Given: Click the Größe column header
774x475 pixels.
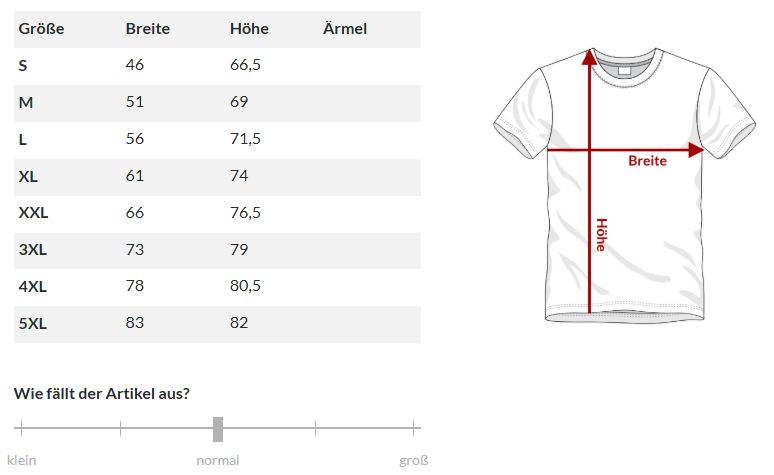Looking at the screenshot, I should (41, 29).
